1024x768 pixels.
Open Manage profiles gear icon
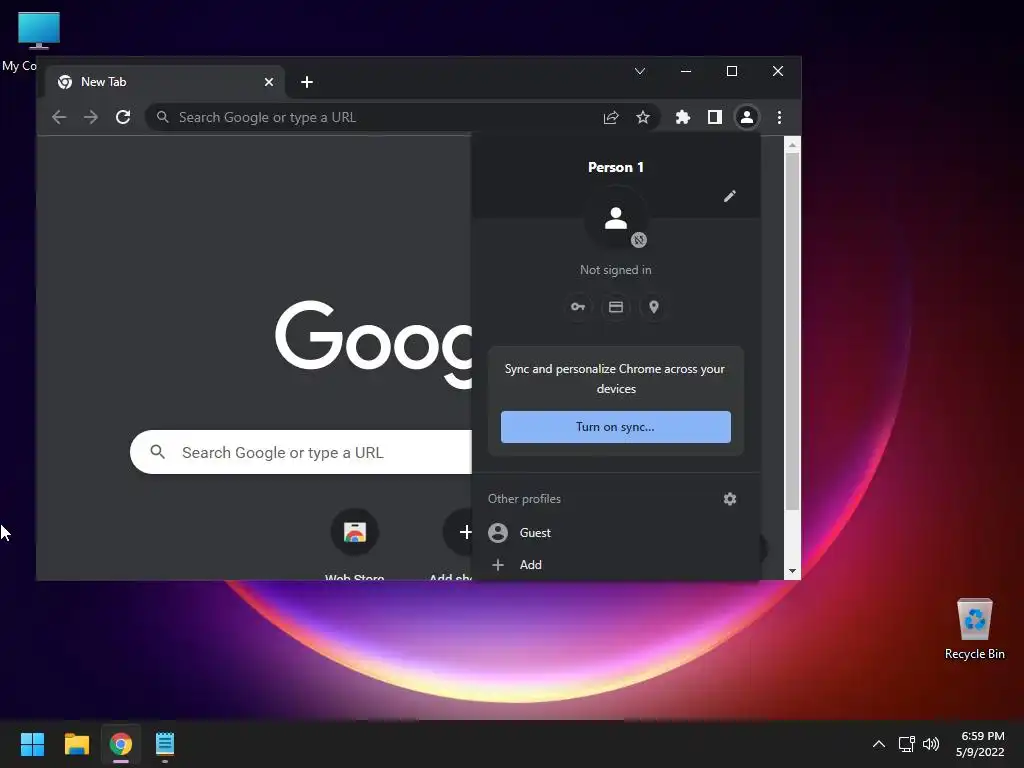(x=729, y=499)
